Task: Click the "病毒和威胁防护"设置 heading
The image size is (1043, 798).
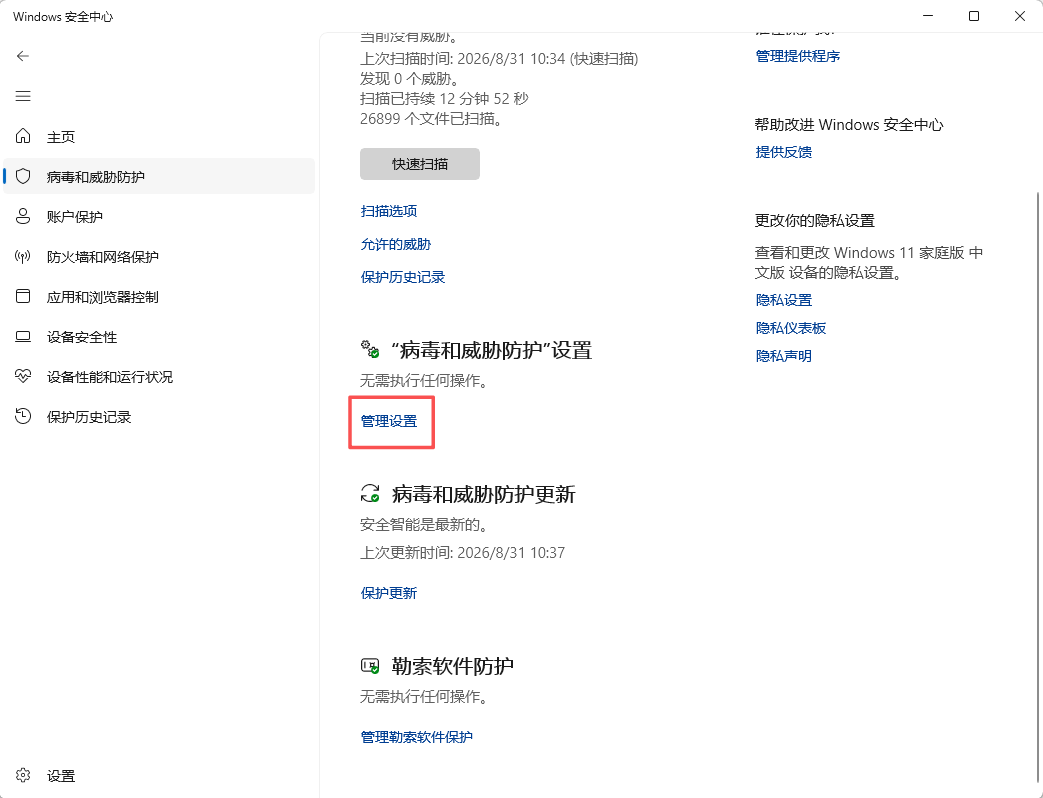Action: [492, 350]
